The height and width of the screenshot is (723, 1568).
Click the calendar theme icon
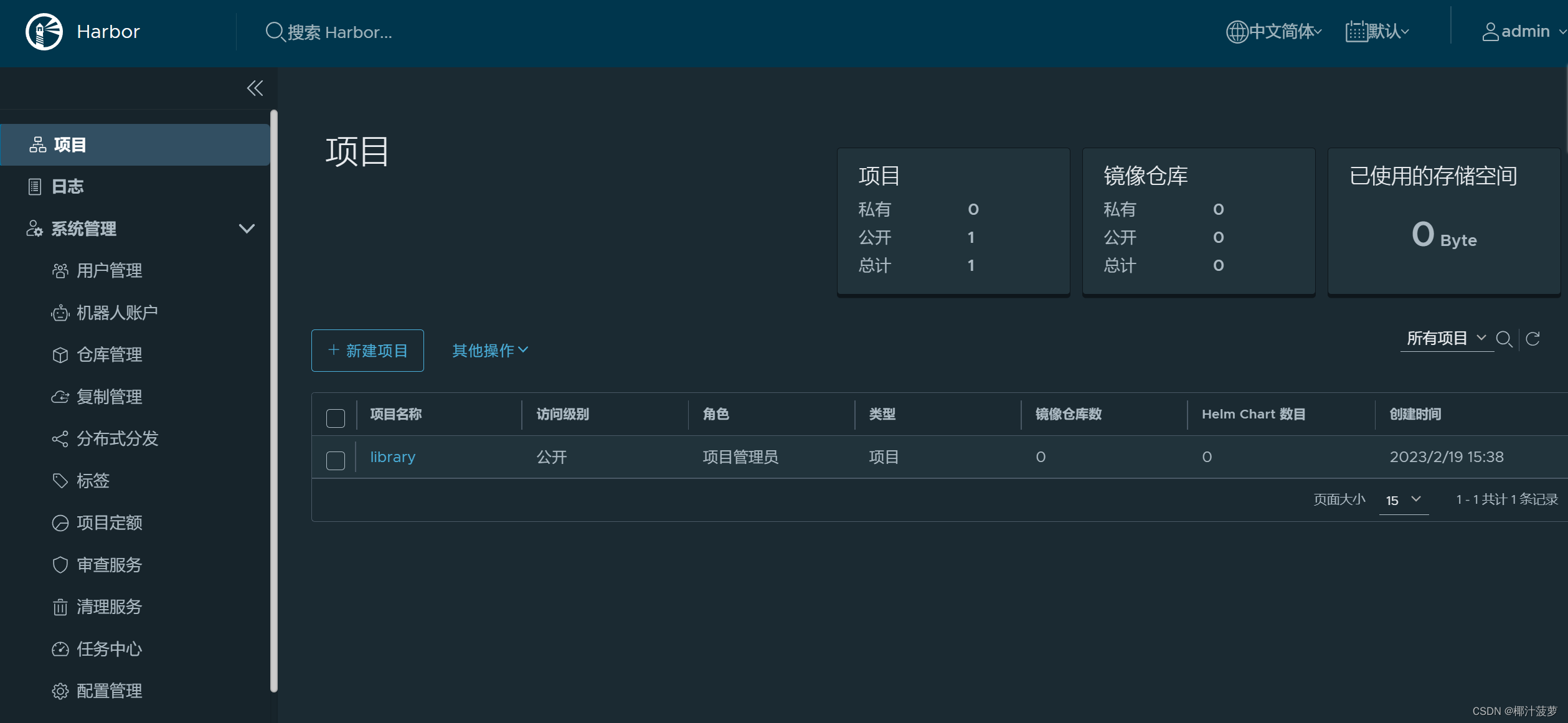(x=1356, y=32)
